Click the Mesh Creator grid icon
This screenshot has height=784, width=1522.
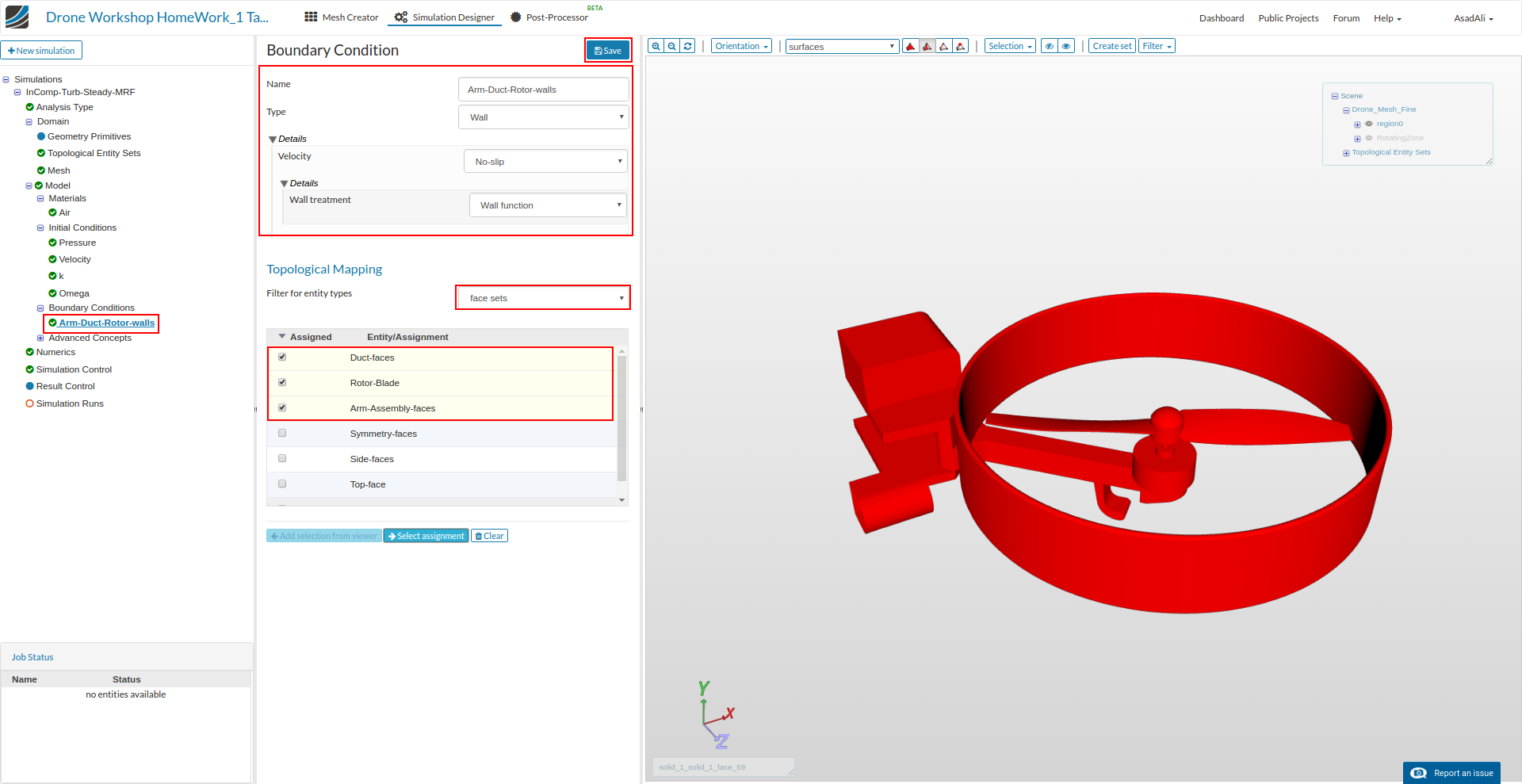click(x=311, y=17)
